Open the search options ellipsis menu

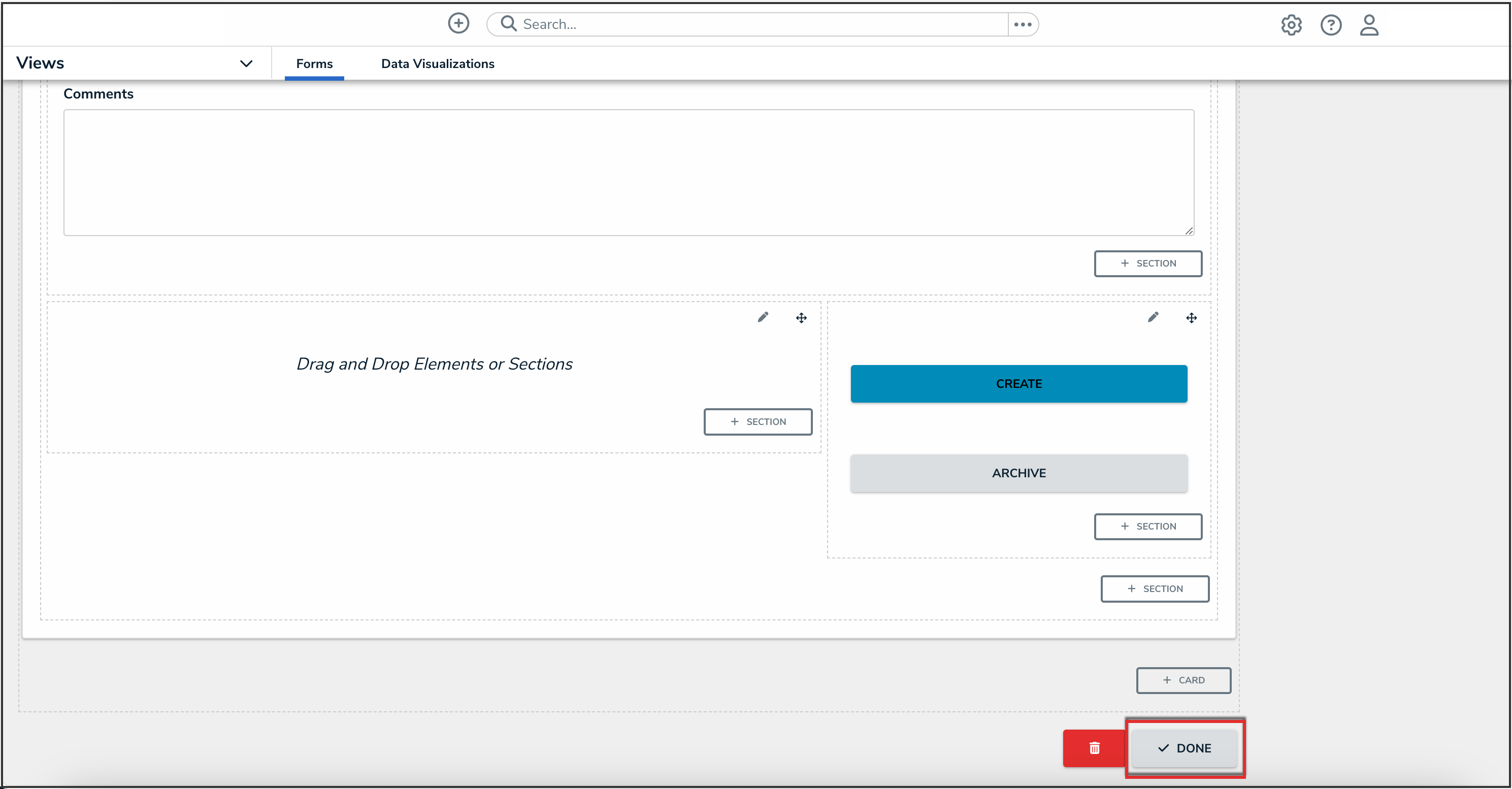pos(1023,24)
